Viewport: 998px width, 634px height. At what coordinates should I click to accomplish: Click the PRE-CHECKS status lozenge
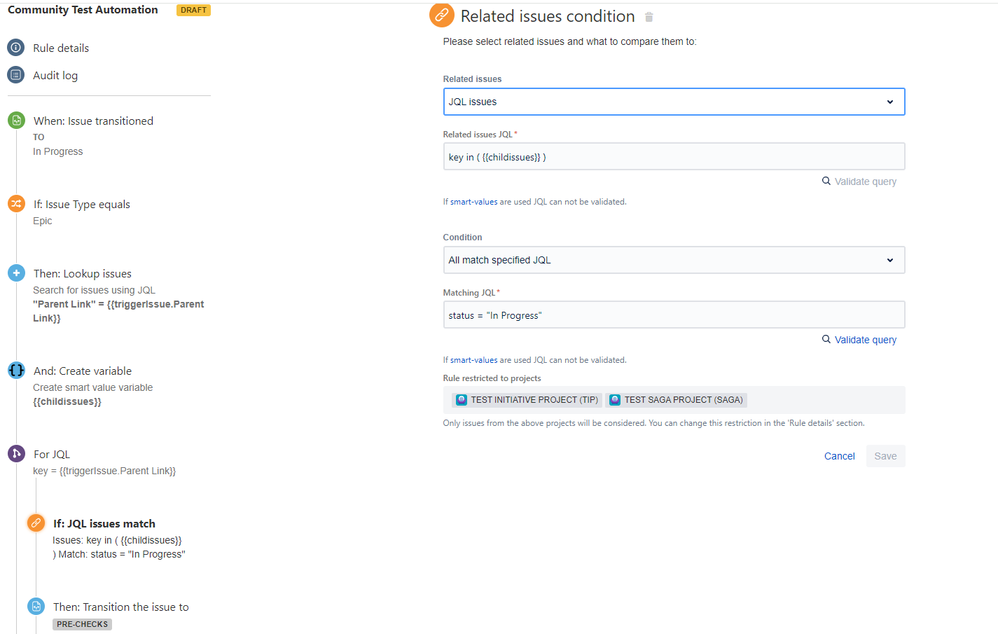(x=82, y=624)
